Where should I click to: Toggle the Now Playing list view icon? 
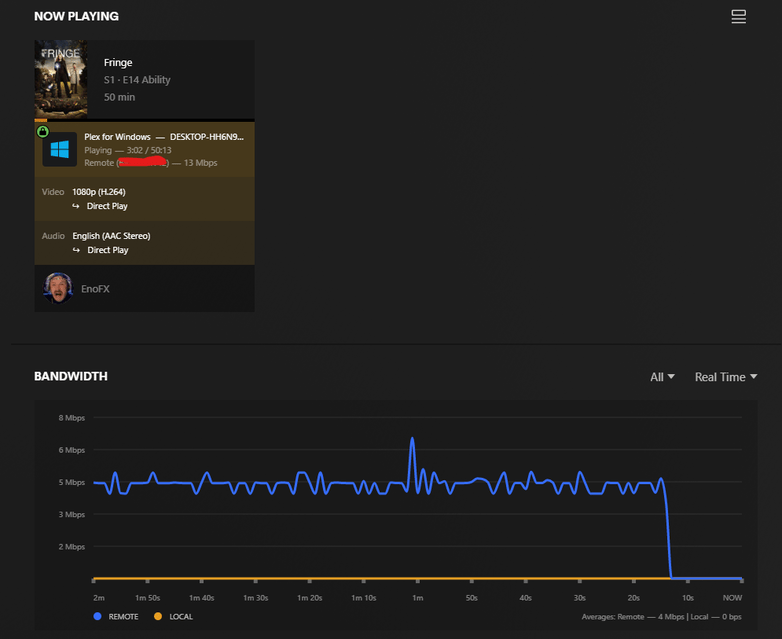(739, 16)
